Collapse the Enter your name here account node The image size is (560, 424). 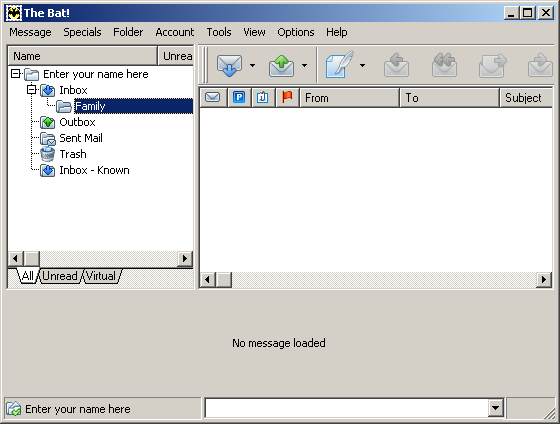[x=15, y=74]
